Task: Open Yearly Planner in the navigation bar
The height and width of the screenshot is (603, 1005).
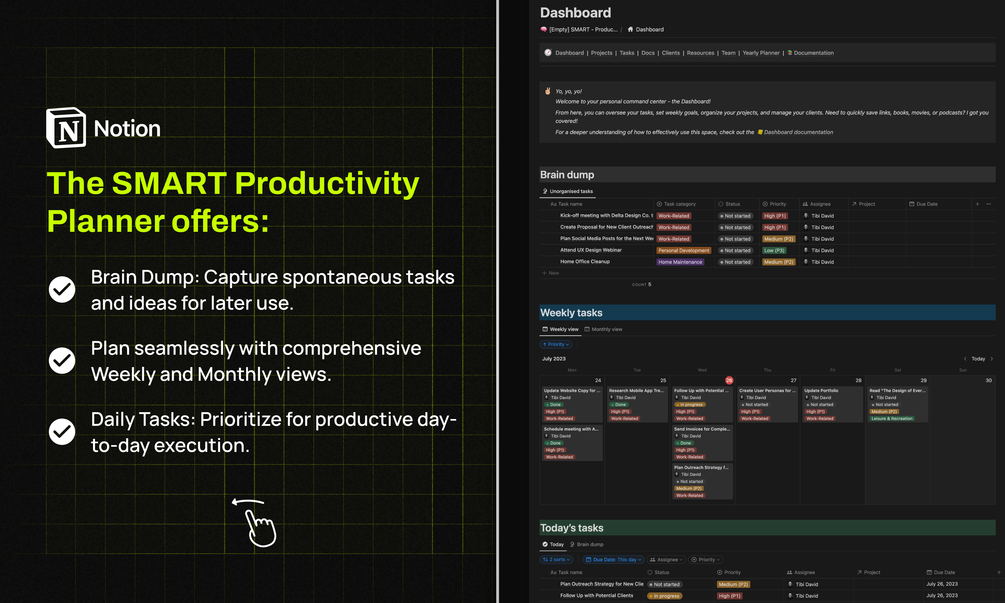Action: (761, 53)
